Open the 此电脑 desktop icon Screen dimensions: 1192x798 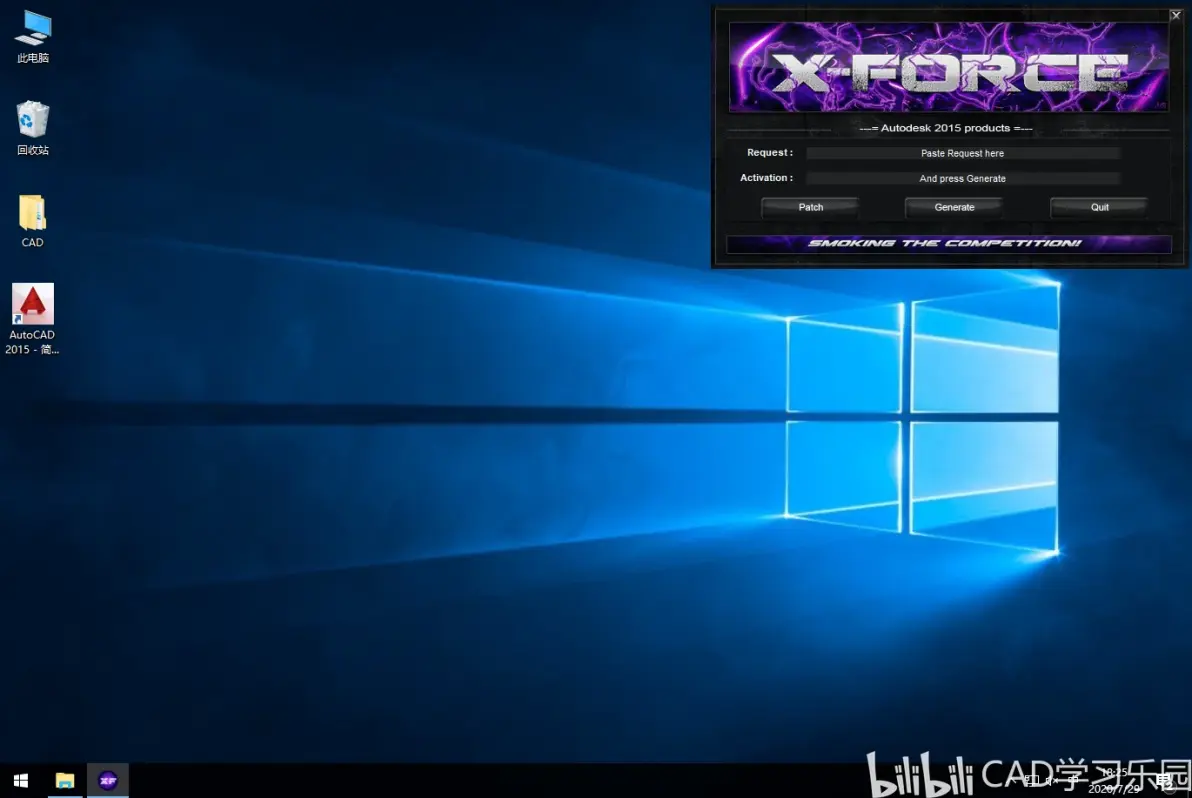point(33,37)
